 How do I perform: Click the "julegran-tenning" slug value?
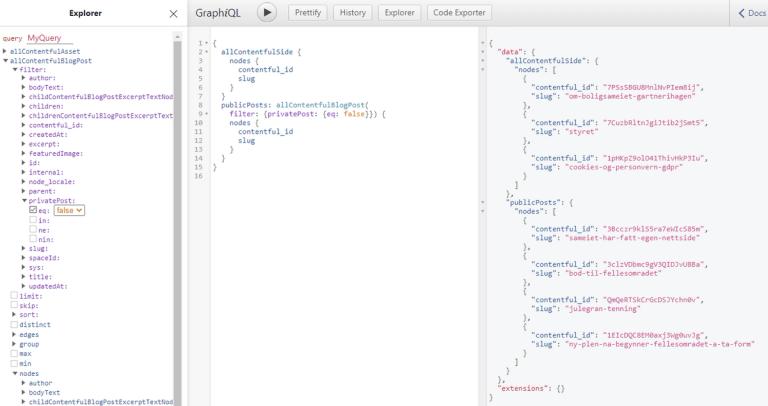pyautogui.click(x=603, y=309)
